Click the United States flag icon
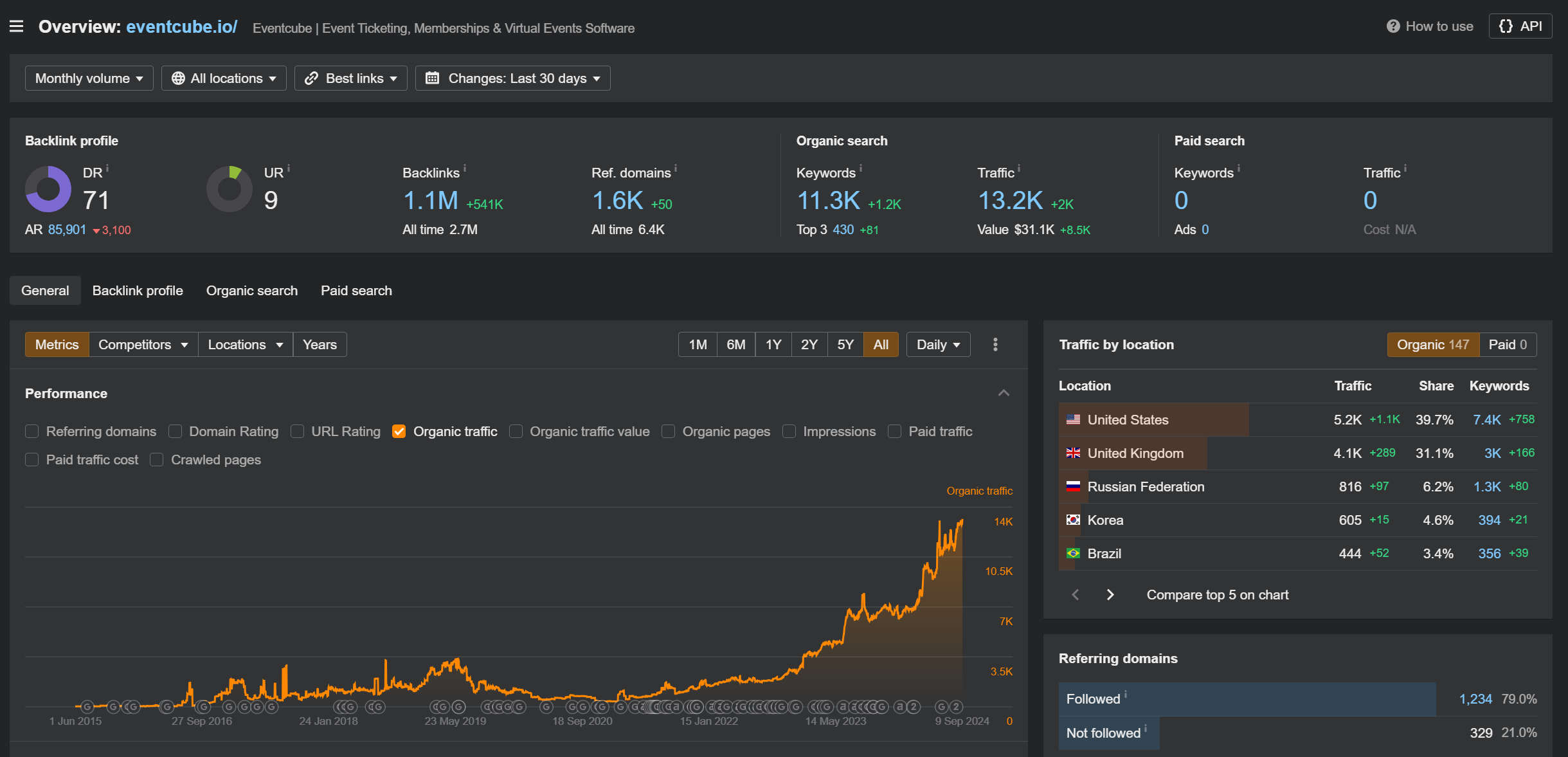The width and height of the screenshot is (1568, 757). point(1073,419)
